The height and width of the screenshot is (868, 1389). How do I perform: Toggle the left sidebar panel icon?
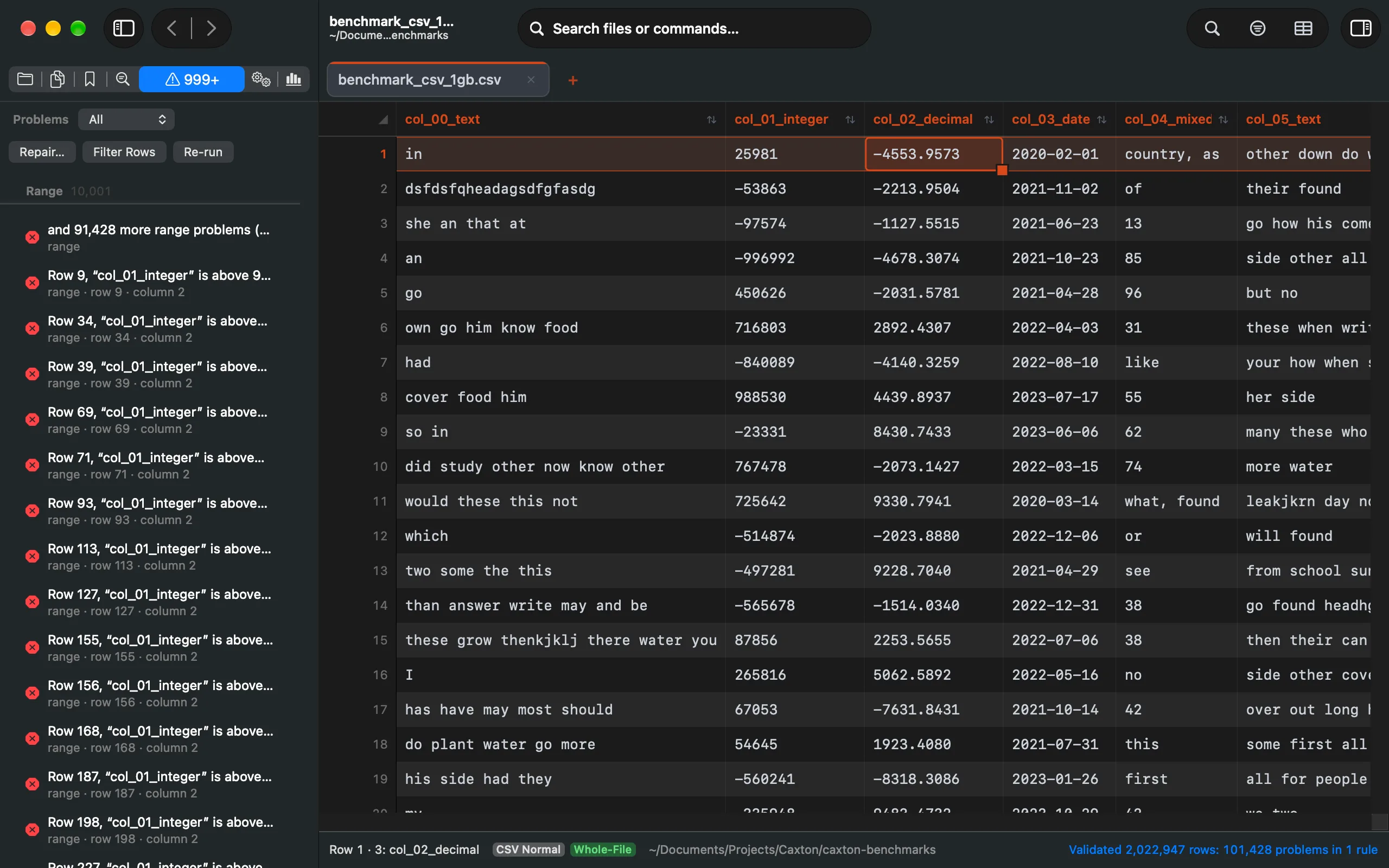[123, 28]
